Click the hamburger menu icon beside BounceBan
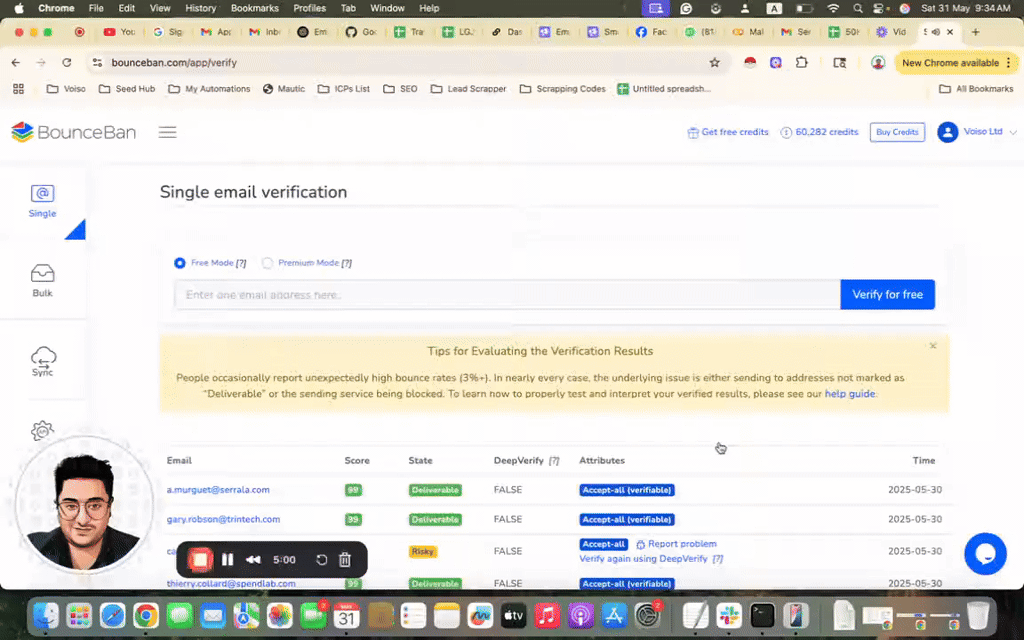Viewport: 1024px width, 640px height. tap(167, 132)
